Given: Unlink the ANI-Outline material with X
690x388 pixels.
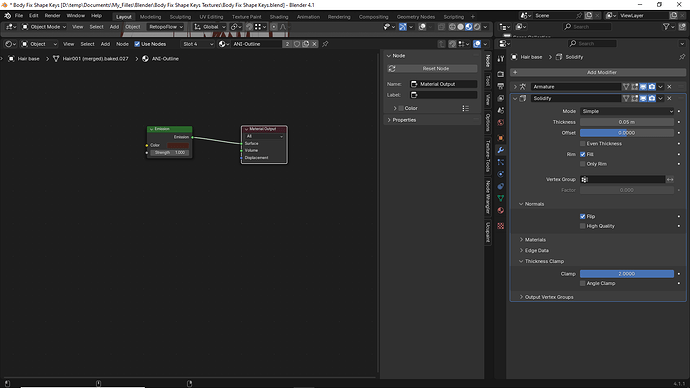Looking at the screenshot, I should [x=314, y=44].
